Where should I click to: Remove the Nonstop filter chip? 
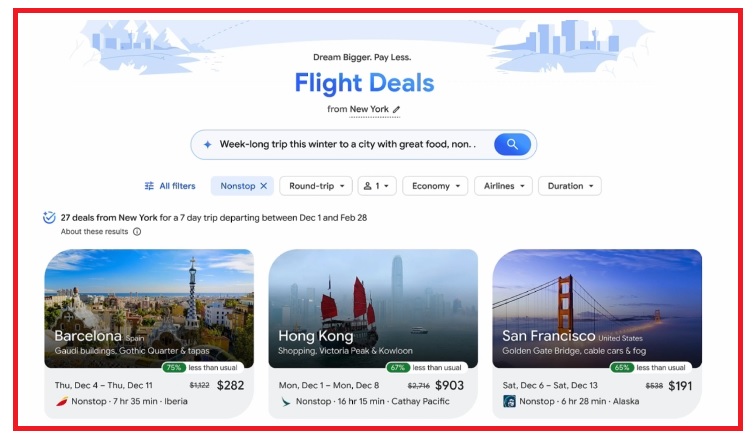[x=264, y=186]
